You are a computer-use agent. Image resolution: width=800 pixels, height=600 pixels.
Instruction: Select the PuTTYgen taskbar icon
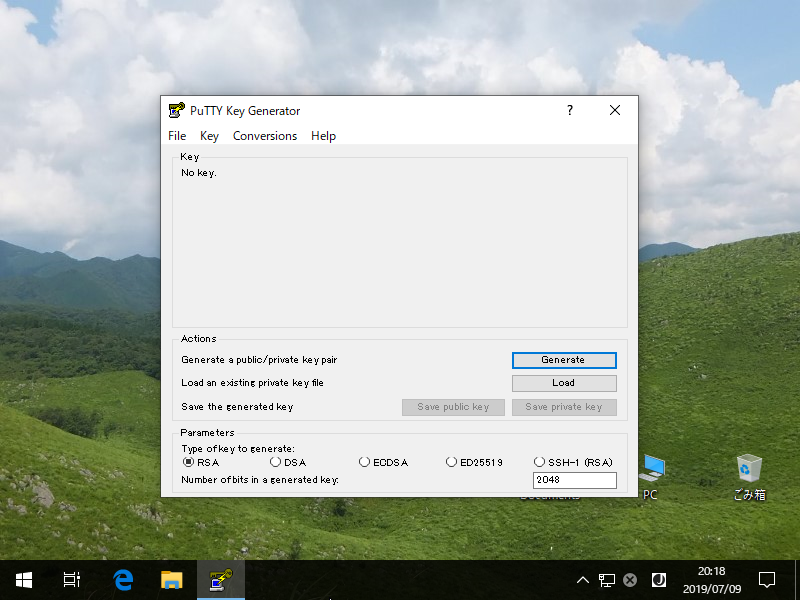[221, 580]
